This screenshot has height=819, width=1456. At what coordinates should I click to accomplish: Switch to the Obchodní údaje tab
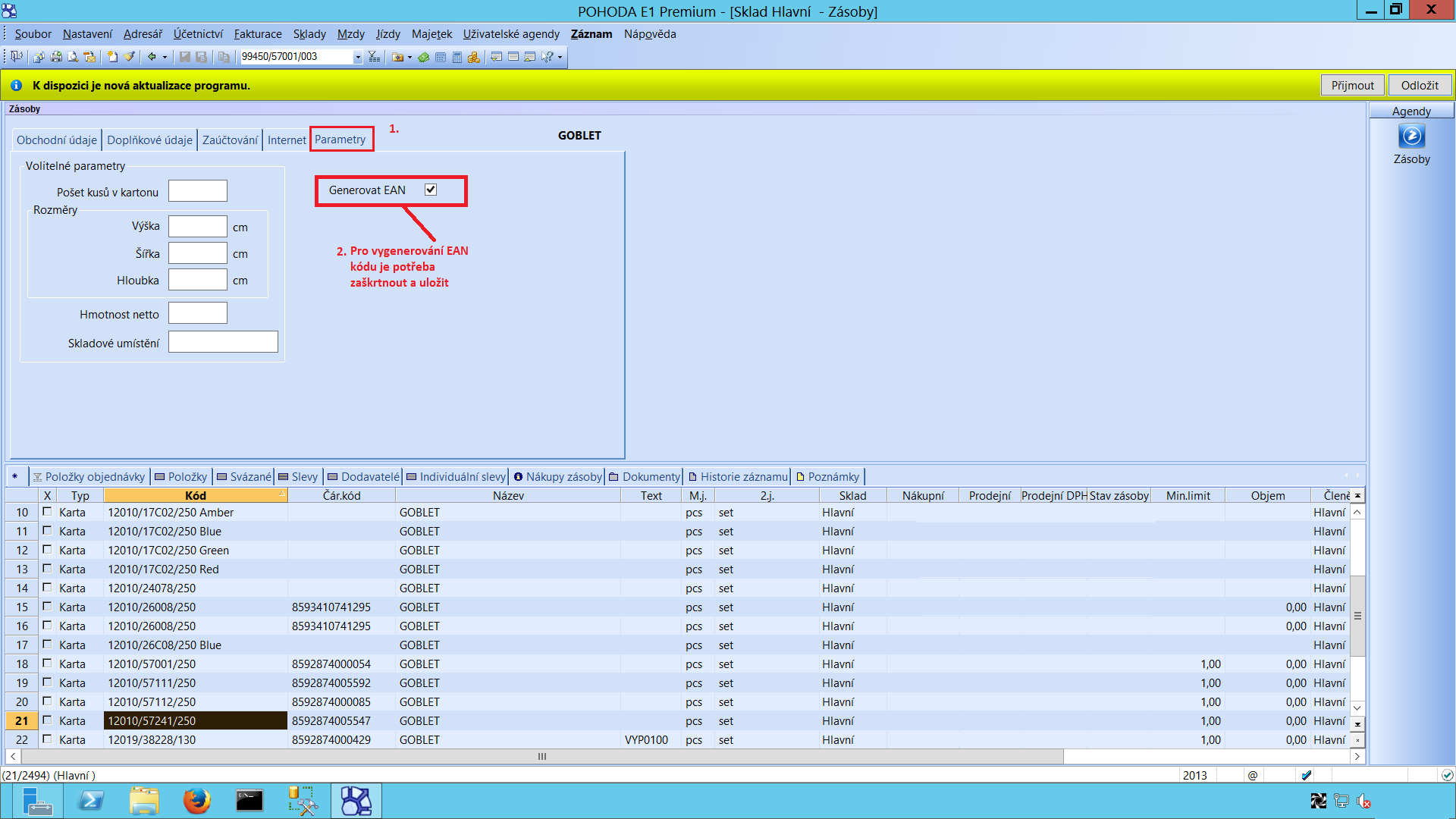tap(57, 140)
